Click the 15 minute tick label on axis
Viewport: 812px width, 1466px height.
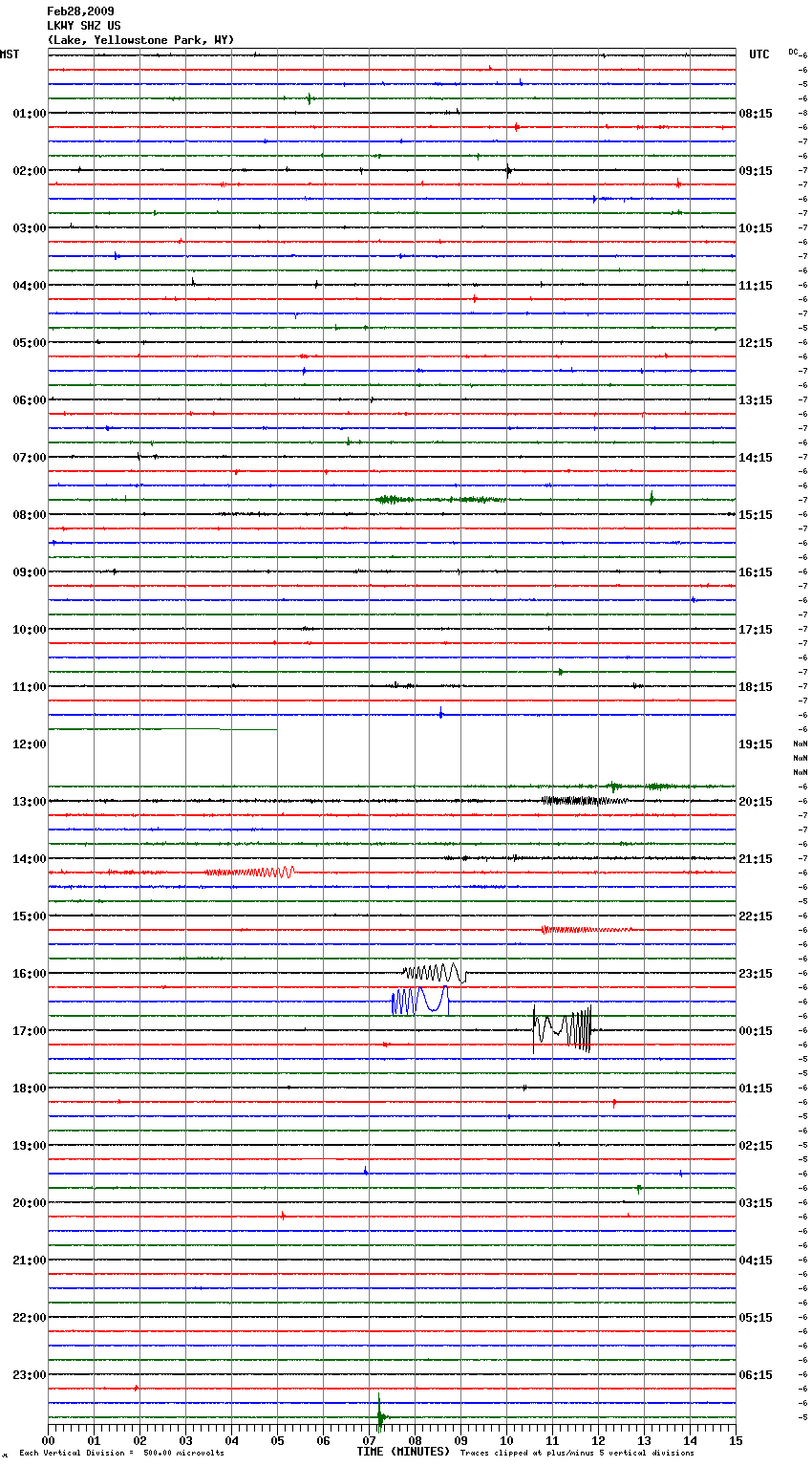[735, 1440]
